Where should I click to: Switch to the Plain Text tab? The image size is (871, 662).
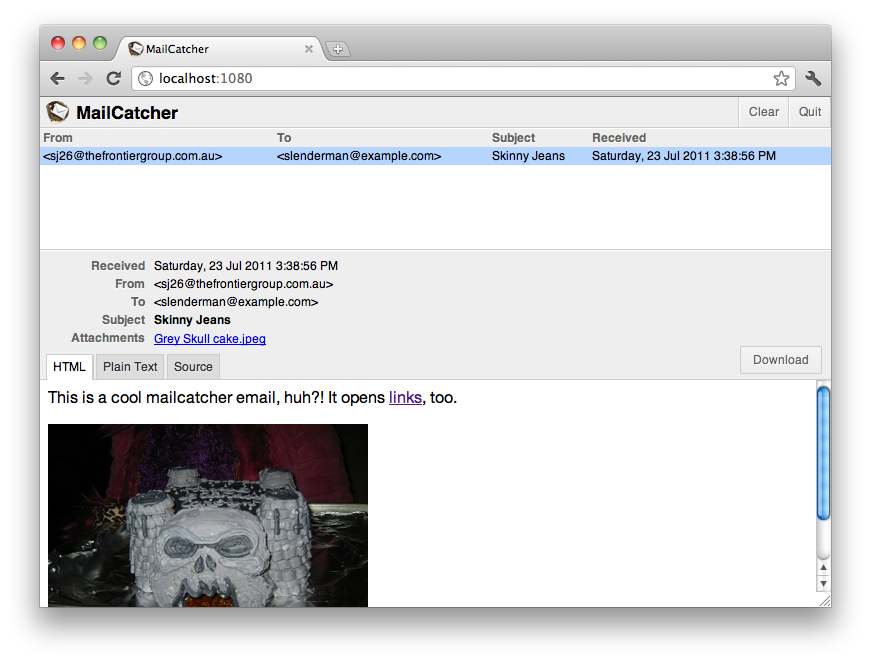(x=129, y=366)
